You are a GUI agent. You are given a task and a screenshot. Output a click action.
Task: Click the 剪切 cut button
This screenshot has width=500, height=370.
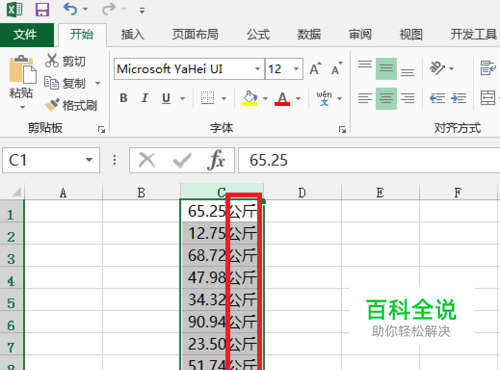click(65, 61)
